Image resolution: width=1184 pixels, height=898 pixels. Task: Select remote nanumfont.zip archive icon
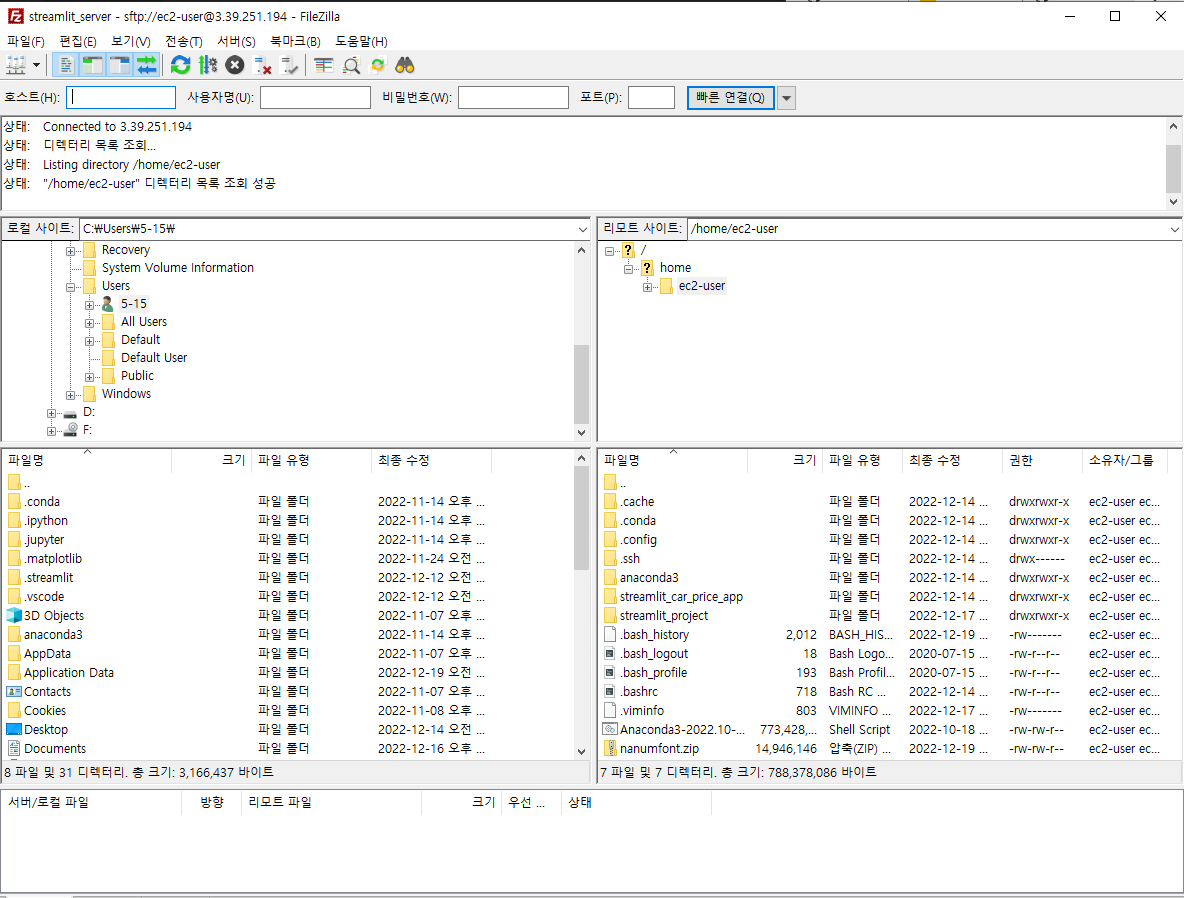pyautogui.click(x=610, y=748)
